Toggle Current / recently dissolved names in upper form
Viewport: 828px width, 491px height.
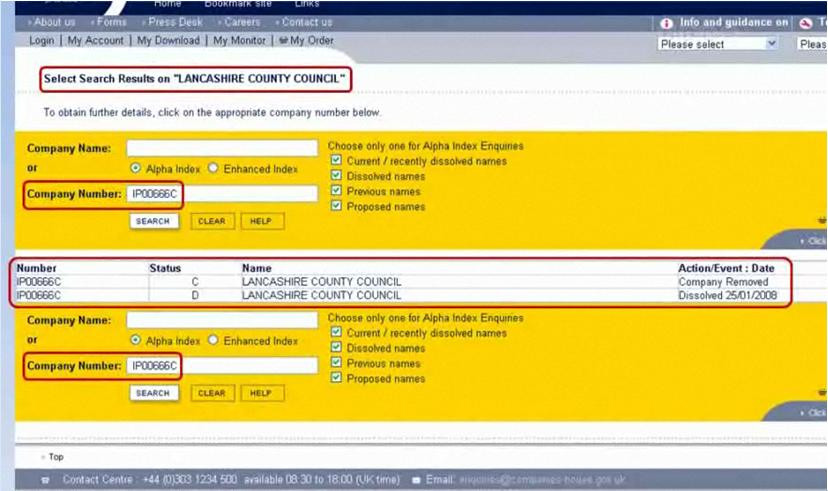click(336, 160)
